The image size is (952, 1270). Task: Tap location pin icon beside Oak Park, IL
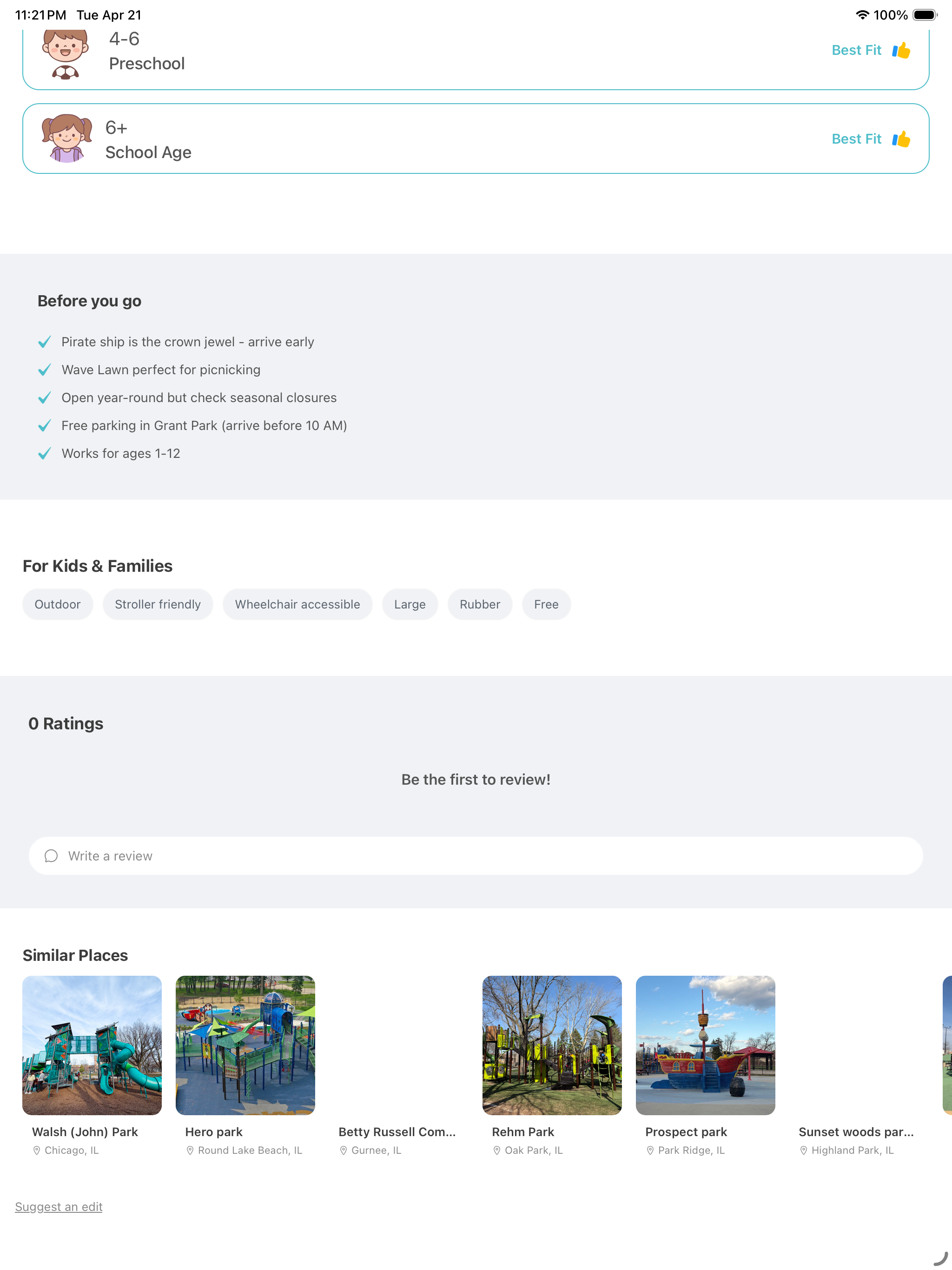pos(496,1150)
